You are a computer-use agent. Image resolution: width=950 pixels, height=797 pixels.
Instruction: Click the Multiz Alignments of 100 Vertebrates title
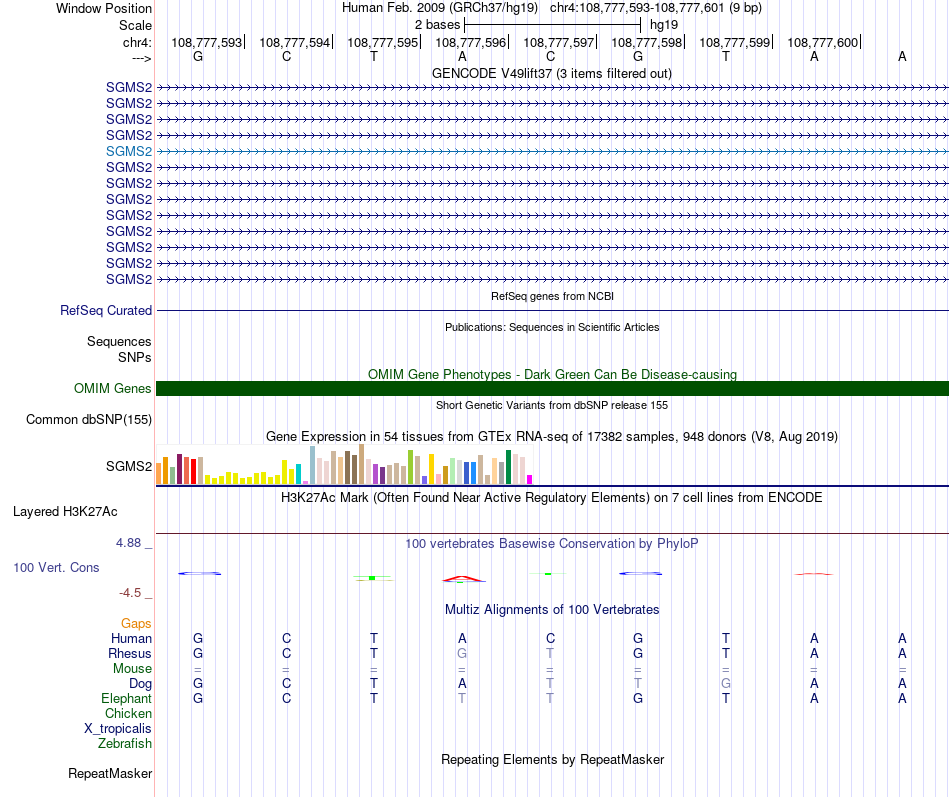(552, 610)
